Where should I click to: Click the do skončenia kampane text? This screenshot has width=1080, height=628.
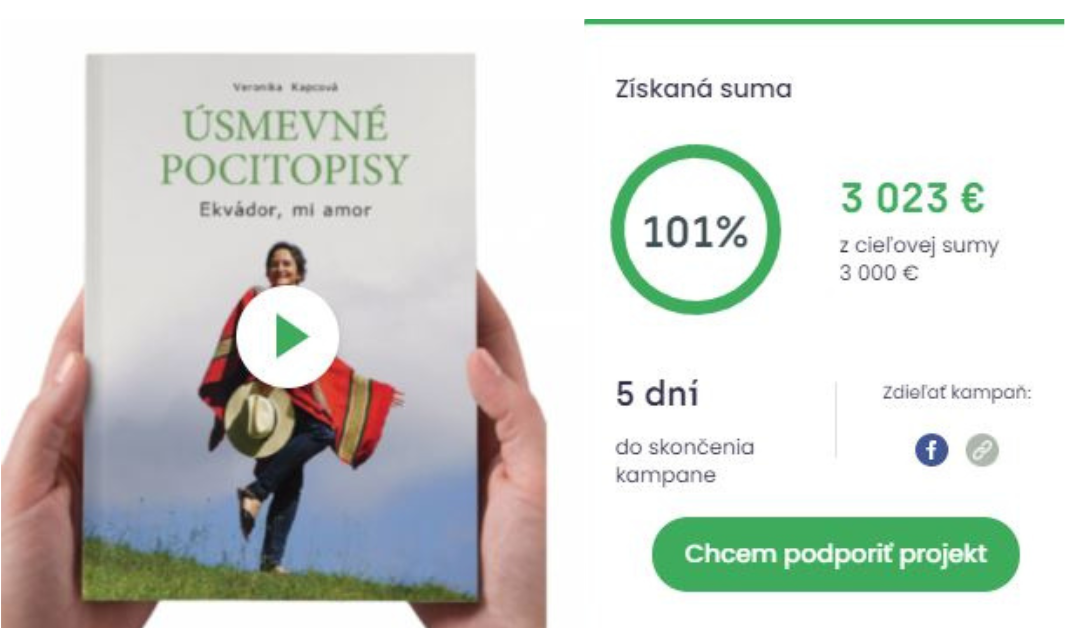(685, 461)
